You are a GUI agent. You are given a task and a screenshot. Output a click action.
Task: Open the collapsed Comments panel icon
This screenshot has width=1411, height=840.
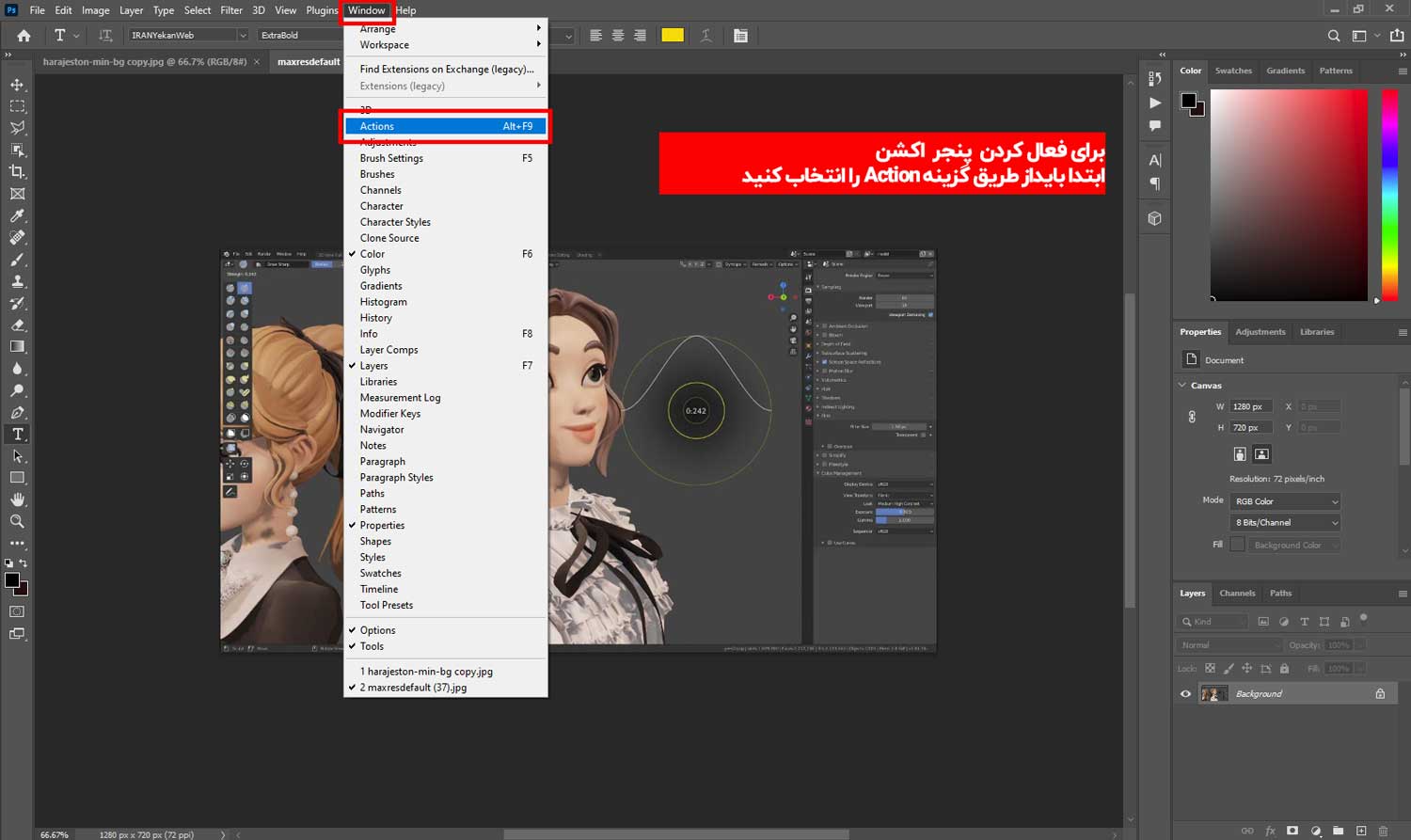(1155, 126)
